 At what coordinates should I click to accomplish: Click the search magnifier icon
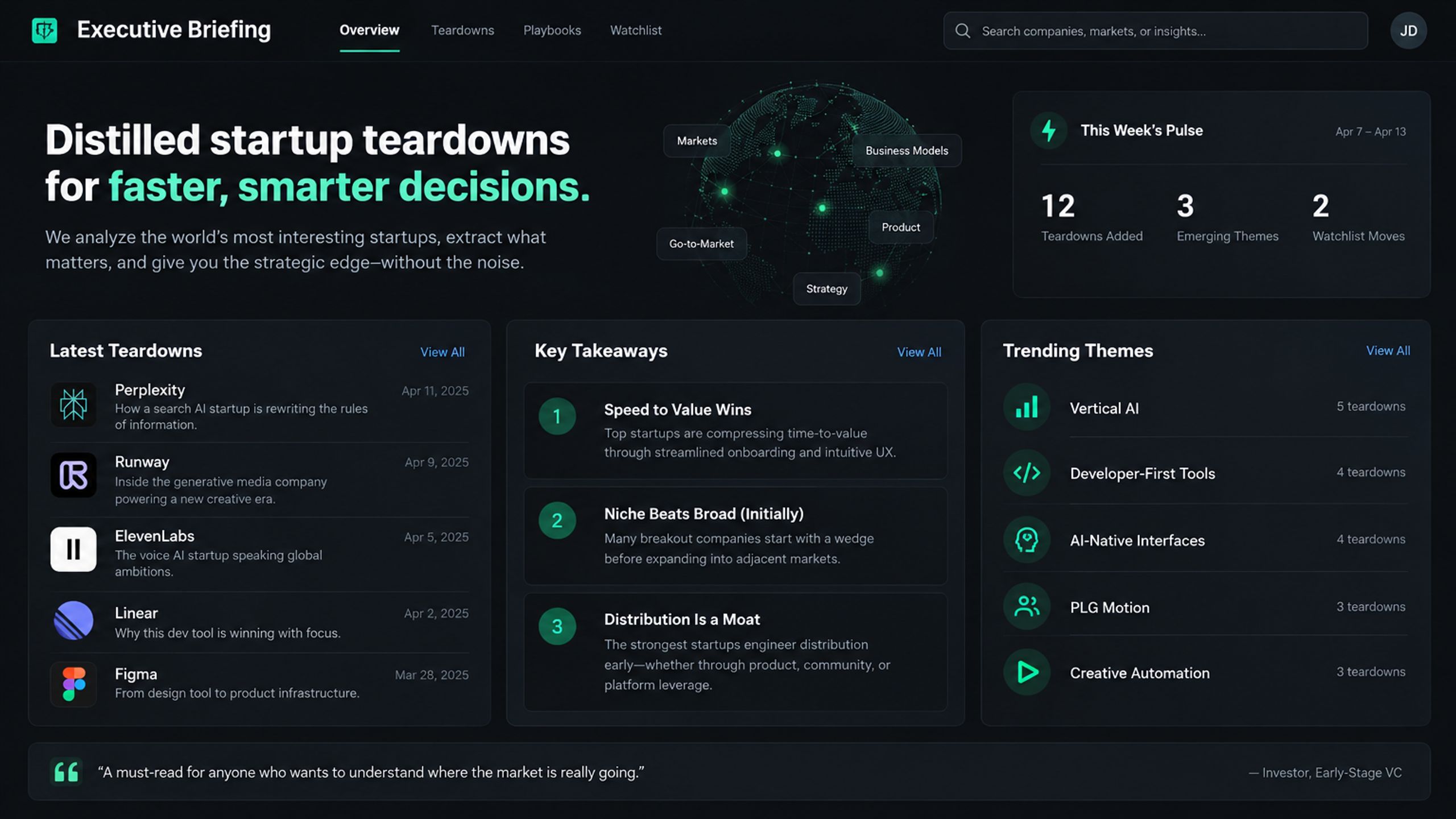coord(962,31)
